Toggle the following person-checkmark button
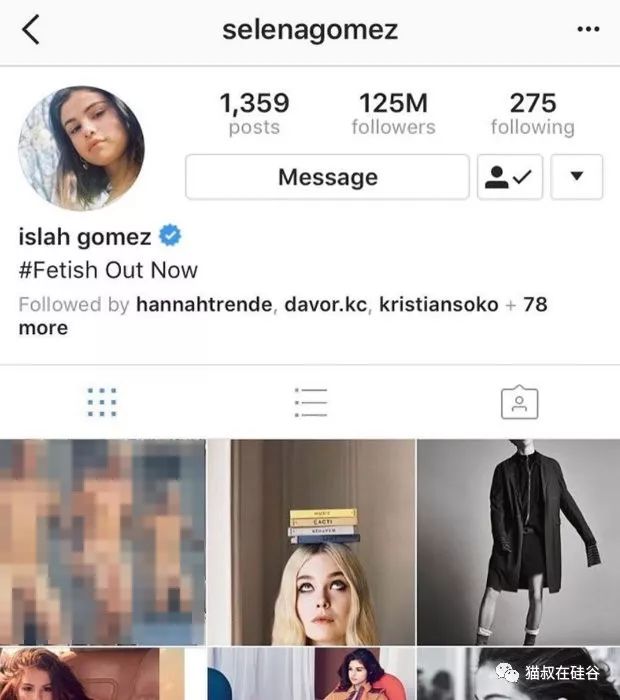Screen dimensions: 620x700 [x=510, y=177]
